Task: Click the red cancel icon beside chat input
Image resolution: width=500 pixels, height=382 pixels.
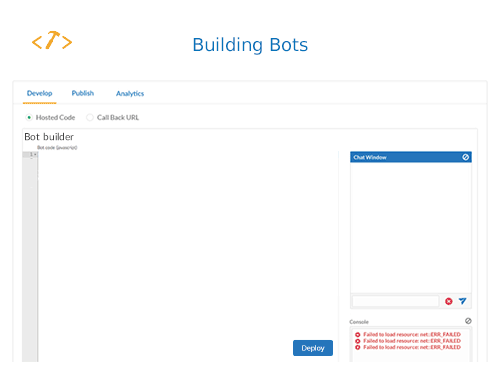Action: point(449,301)
